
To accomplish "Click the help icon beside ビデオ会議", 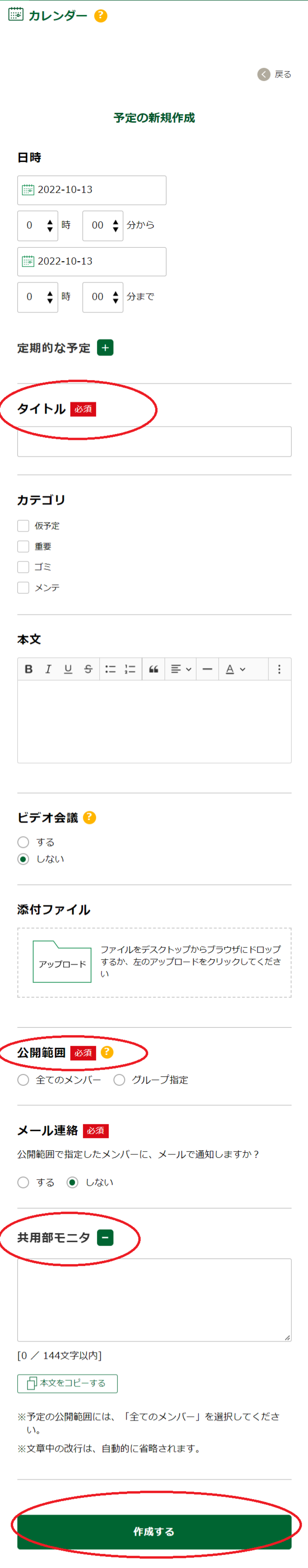I will click(x=90, y=817).
